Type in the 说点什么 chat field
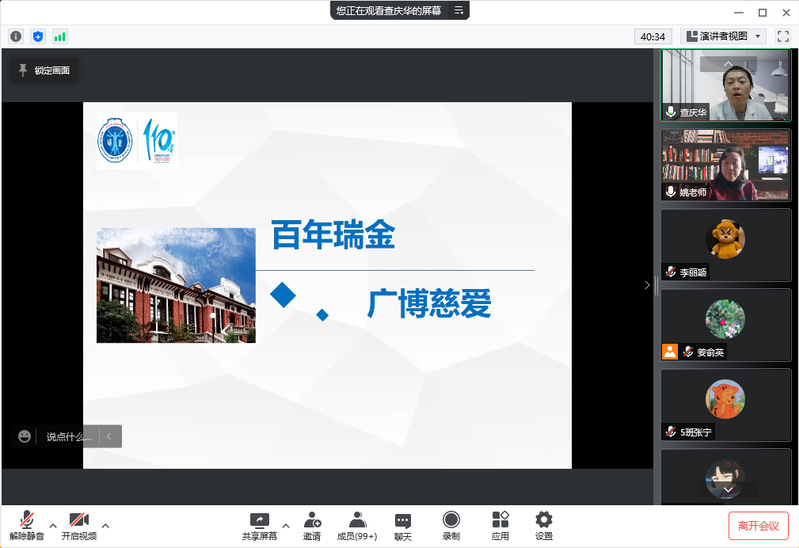Viewport: 799px width, 548px height. 69,436
